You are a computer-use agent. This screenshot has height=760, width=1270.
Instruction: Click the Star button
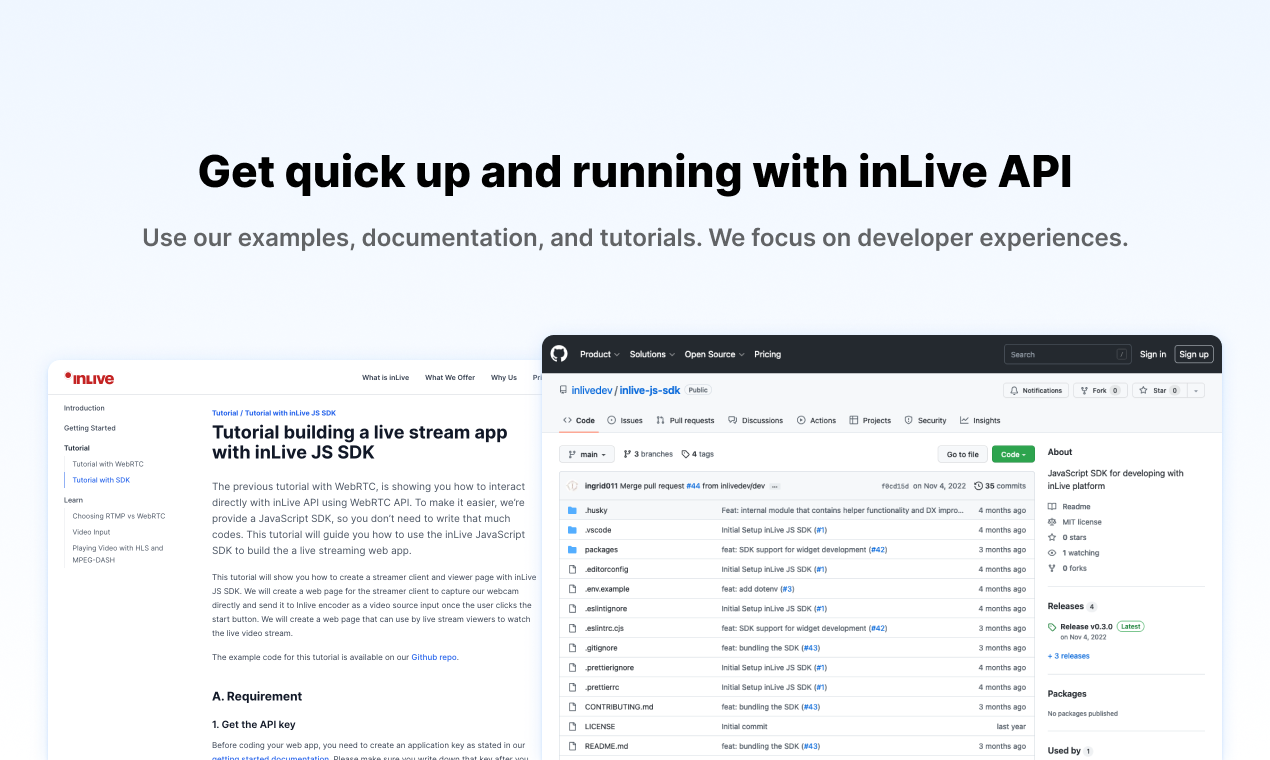click(1160, 390)
